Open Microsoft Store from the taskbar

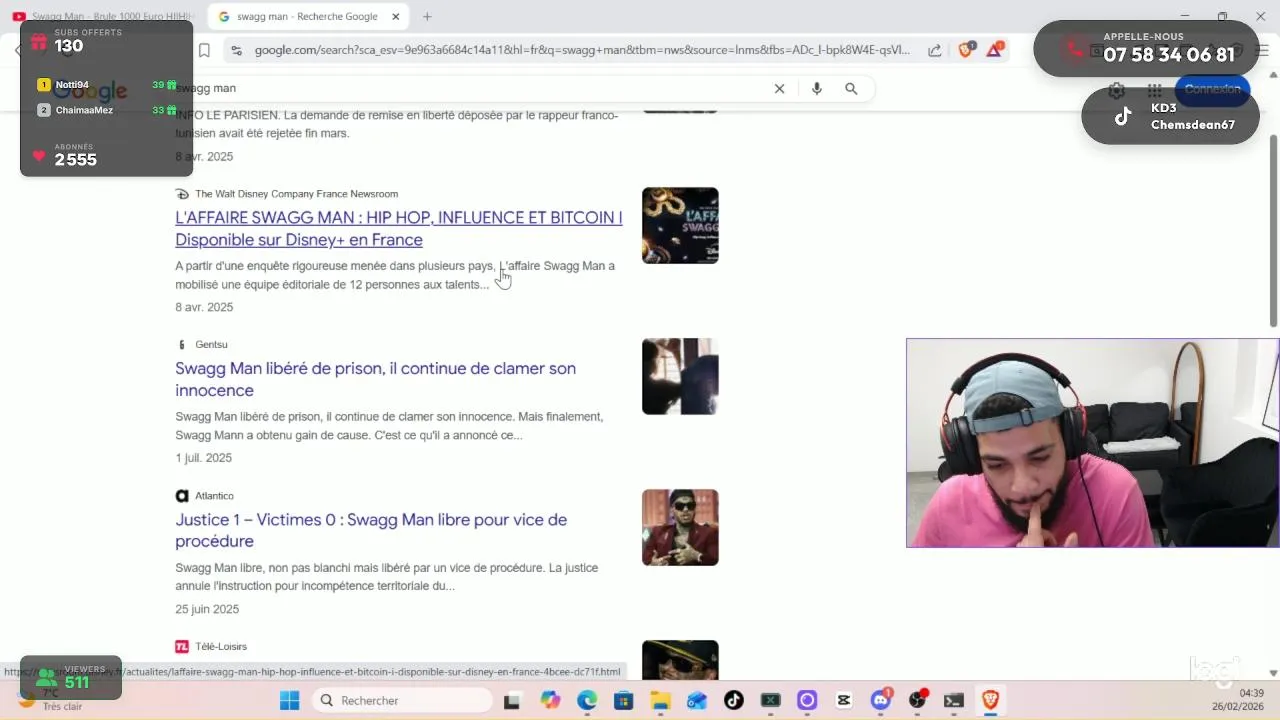pos(623,700)
